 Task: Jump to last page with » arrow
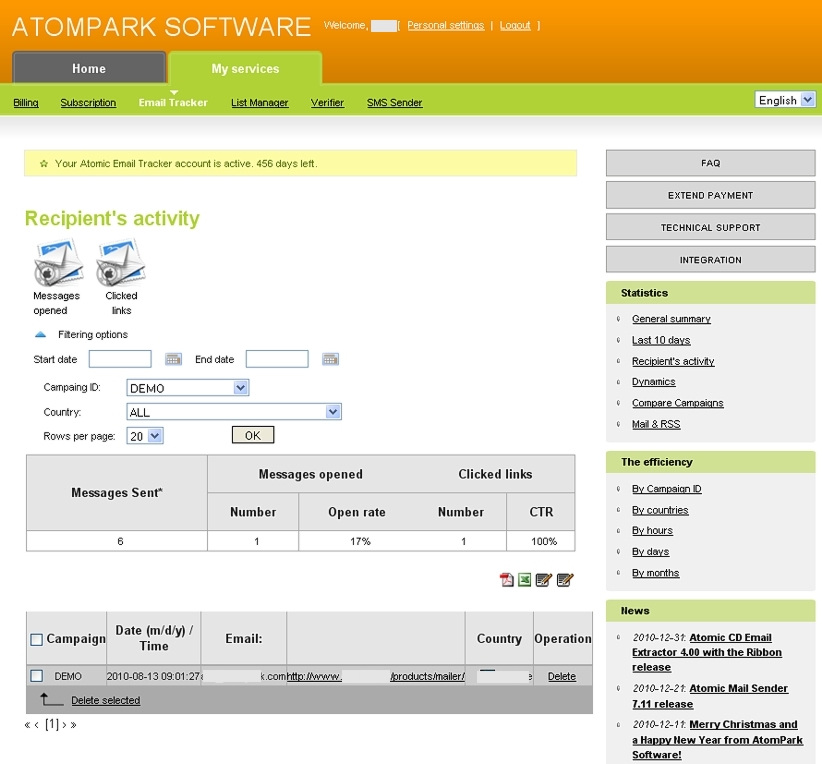click(73, 725)
